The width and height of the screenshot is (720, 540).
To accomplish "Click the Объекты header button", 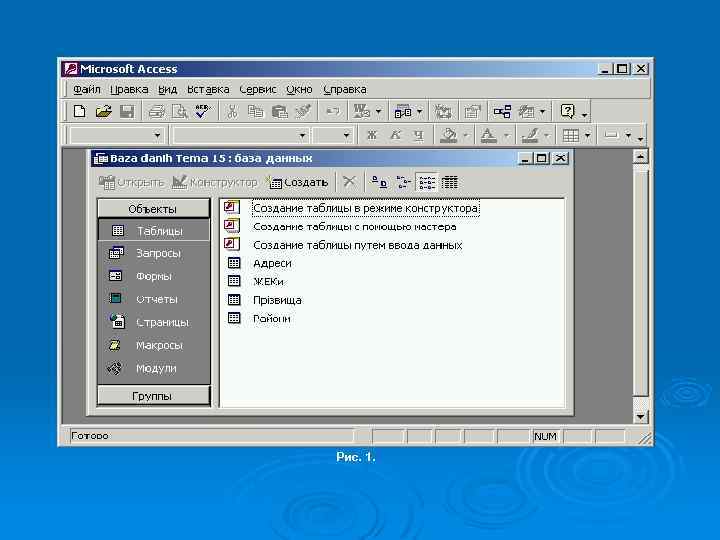I will [153, 209].
